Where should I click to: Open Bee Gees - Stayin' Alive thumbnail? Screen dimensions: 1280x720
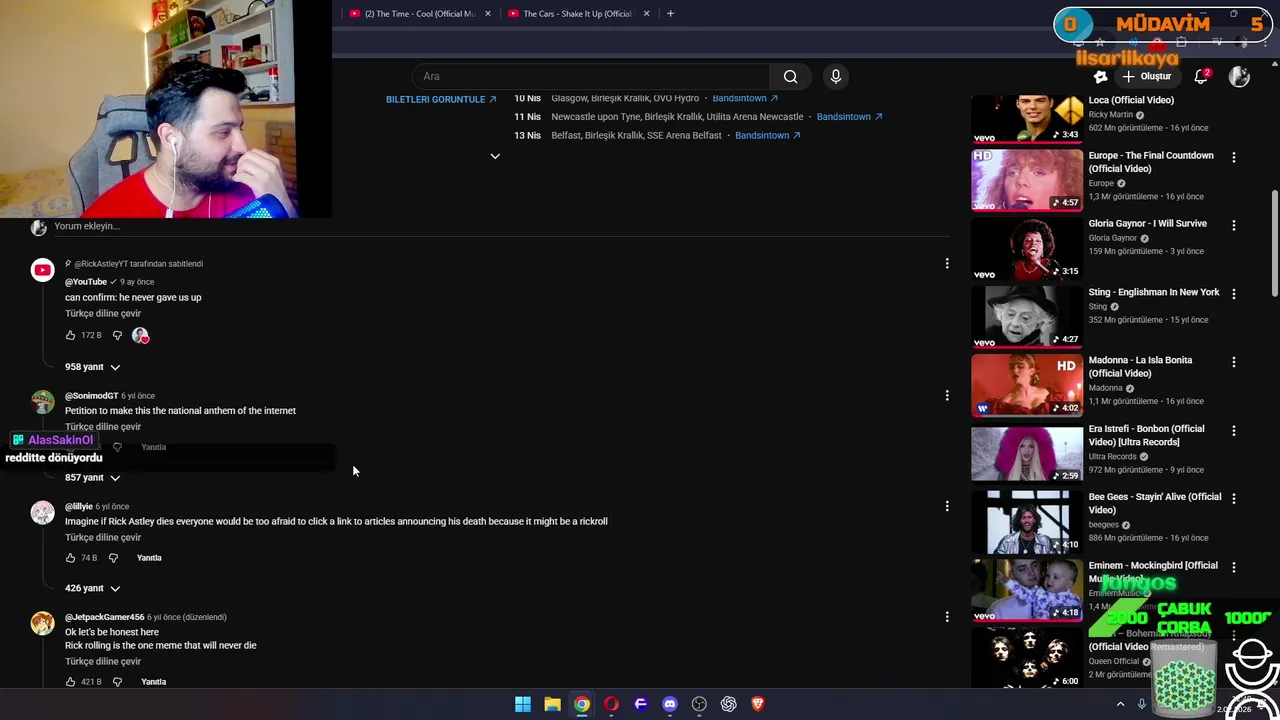coord(1027,522)
